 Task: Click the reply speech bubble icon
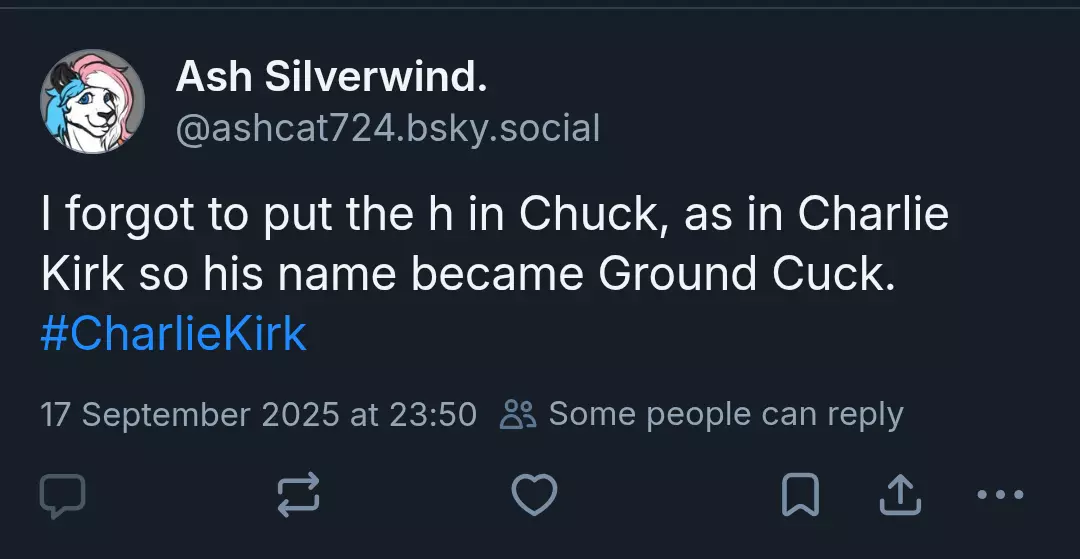pyautogui.click(x=63, y=496)
